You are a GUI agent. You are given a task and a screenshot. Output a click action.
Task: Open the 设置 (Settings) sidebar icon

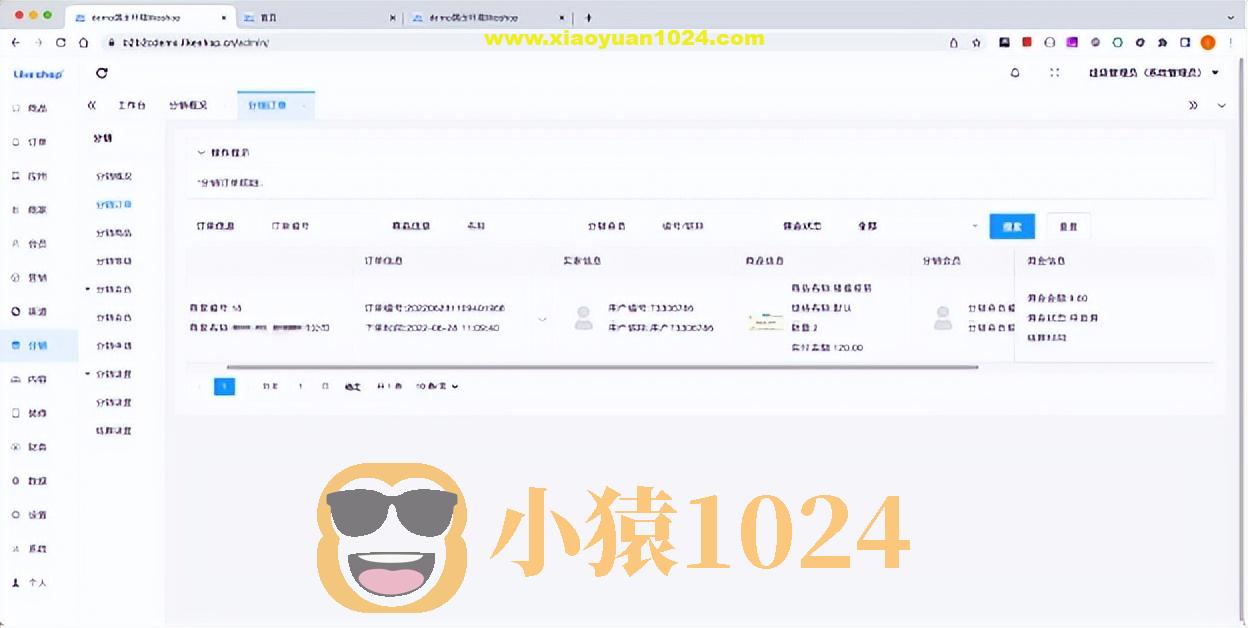tap(35, 515)
